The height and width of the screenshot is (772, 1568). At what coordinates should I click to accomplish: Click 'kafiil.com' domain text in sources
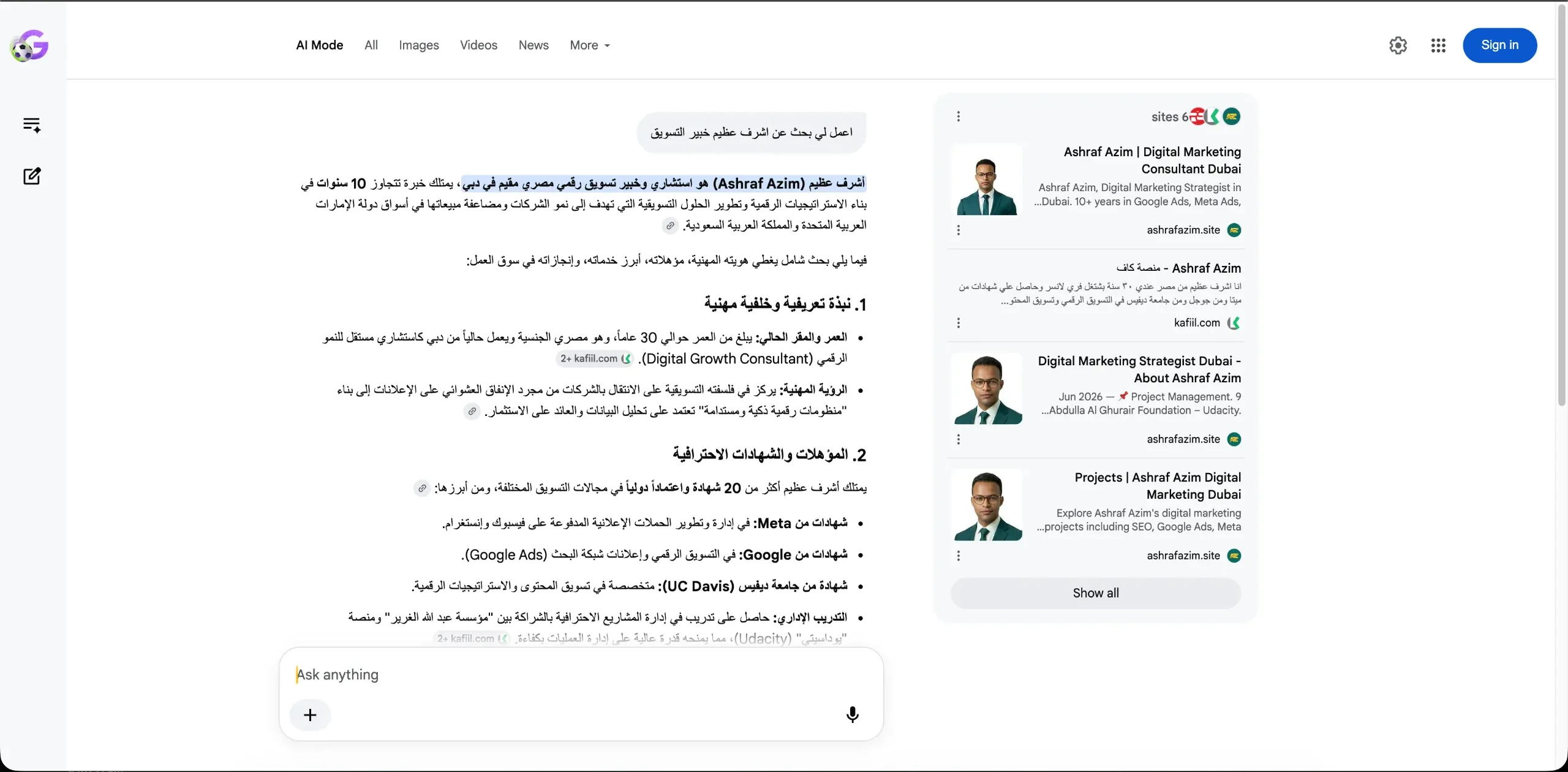(1197, 323)
